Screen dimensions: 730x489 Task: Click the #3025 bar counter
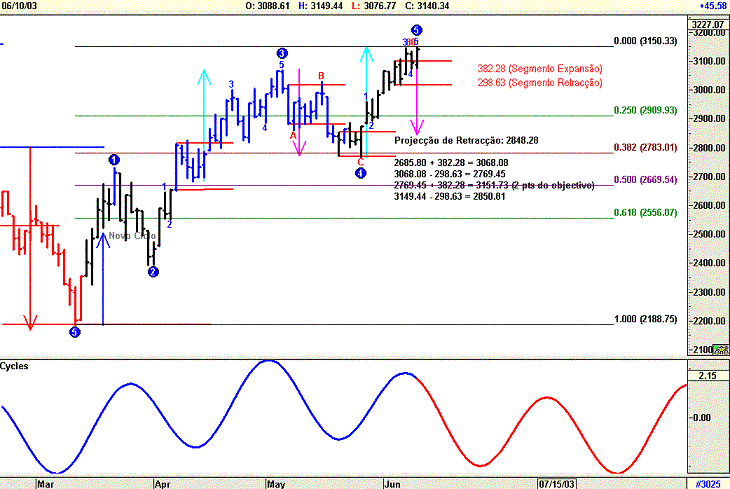click(x=708, y=484)
